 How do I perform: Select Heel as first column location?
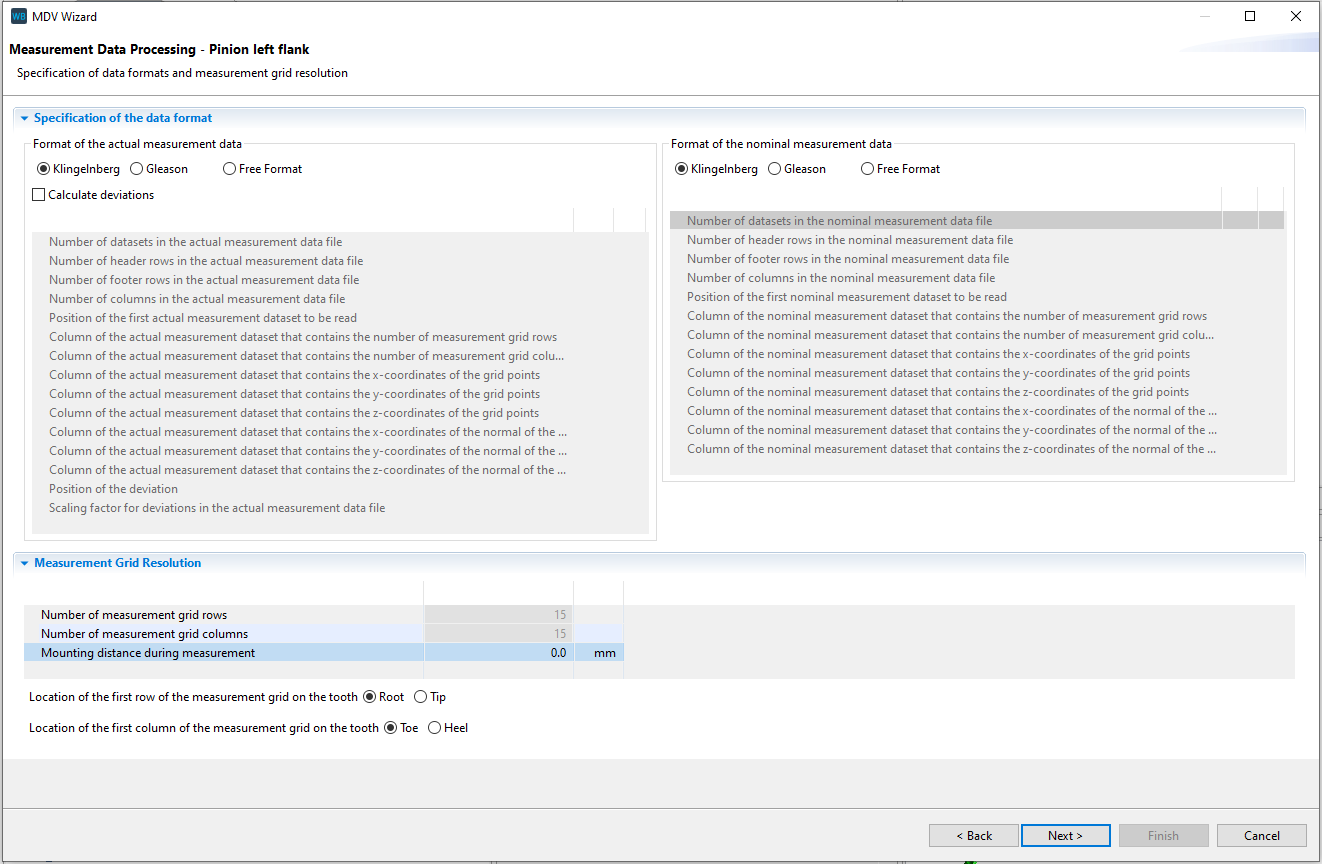click(434, 727)
